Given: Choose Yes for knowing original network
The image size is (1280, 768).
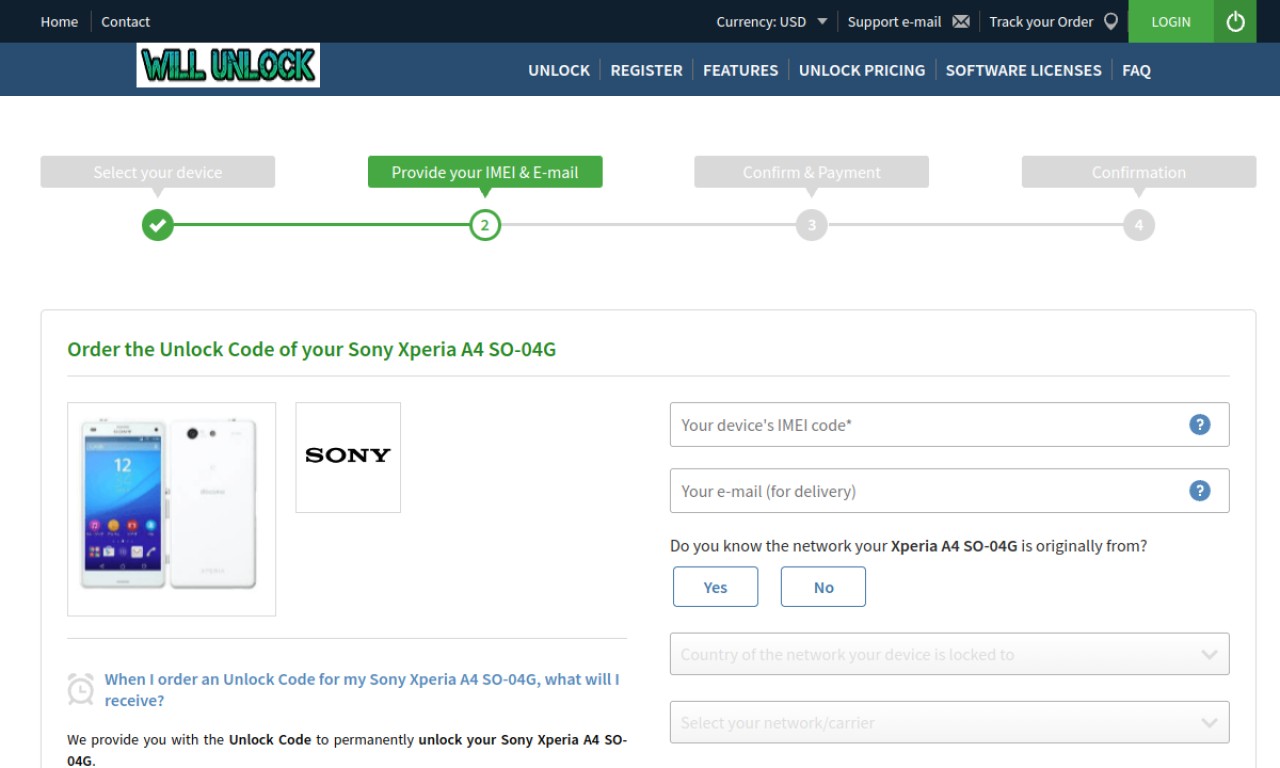Looking at the screenshot, I should 715,587.
